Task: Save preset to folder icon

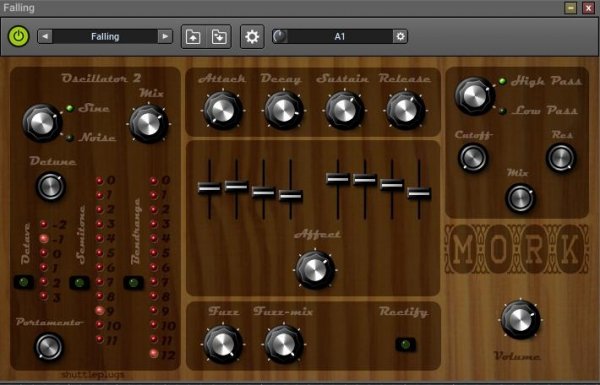Action: click(219, 37)
